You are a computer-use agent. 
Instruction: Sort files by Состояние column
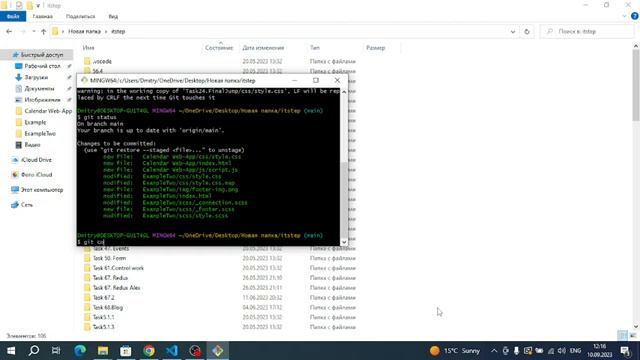point(219,48)
